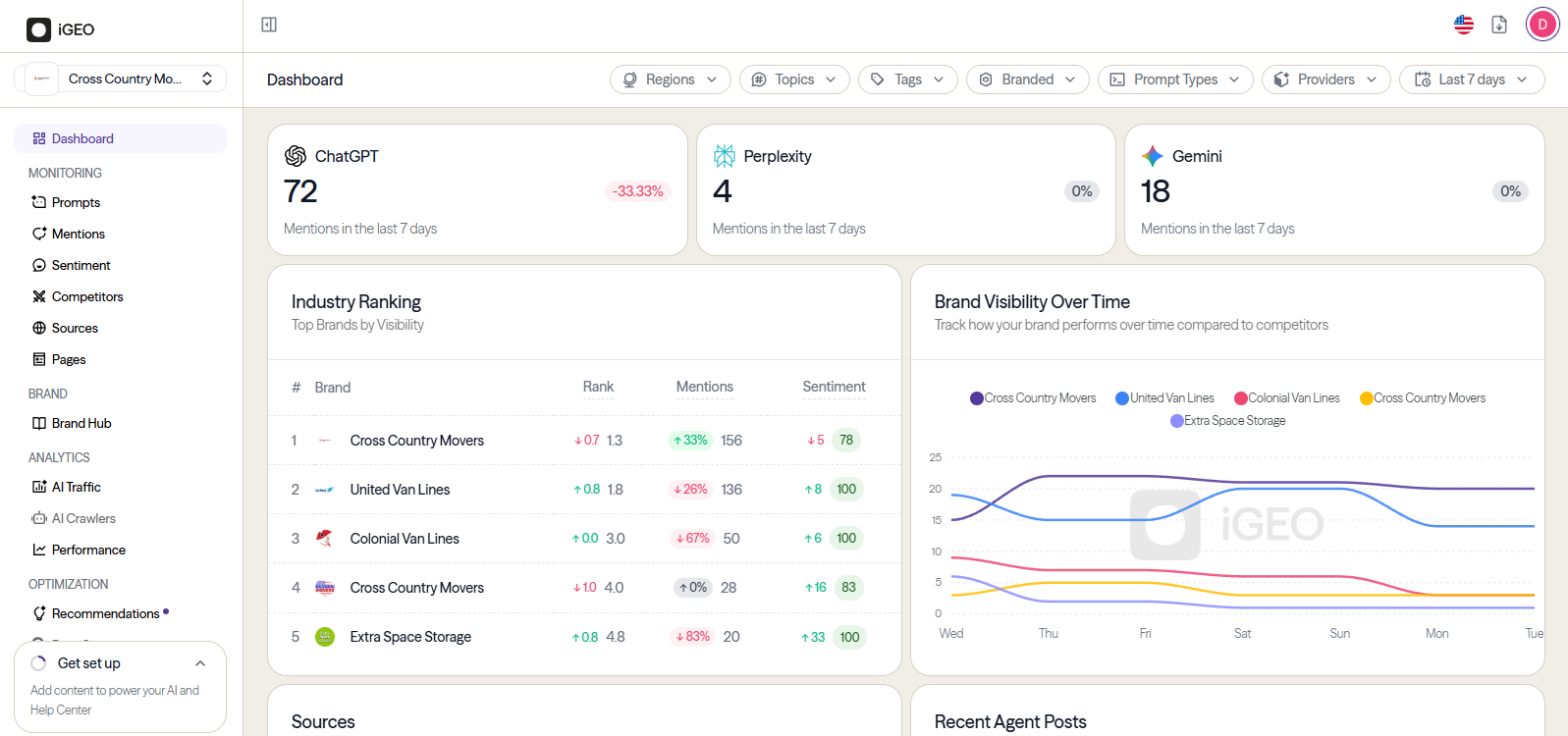
Task: Click the Competitors sidebar icon
Action: click(39, 296)
